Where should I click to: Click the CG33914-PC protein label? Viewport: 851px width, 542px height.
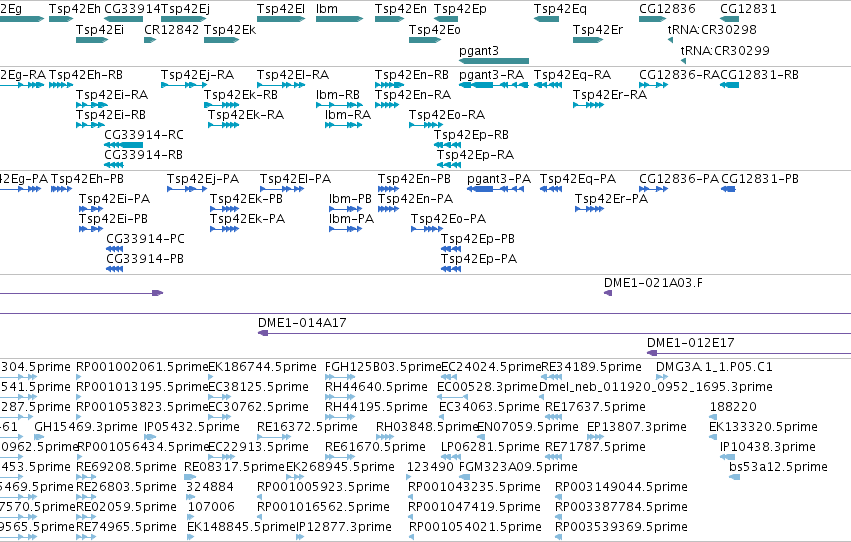pos(145,239)
